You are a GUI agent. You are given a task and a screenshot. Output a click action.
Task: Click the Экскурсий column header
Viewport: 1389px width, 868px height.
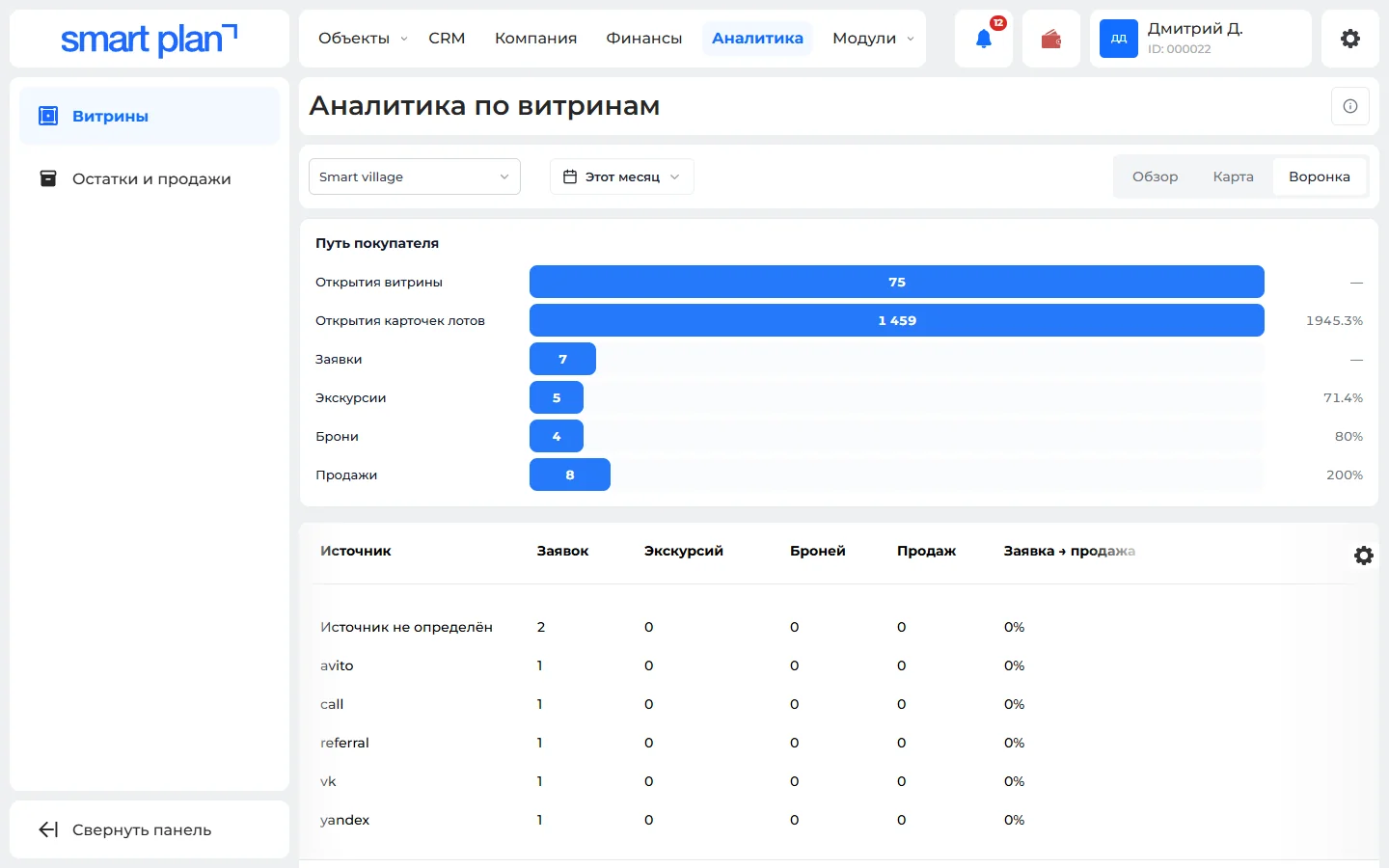(x=683, y=551)
